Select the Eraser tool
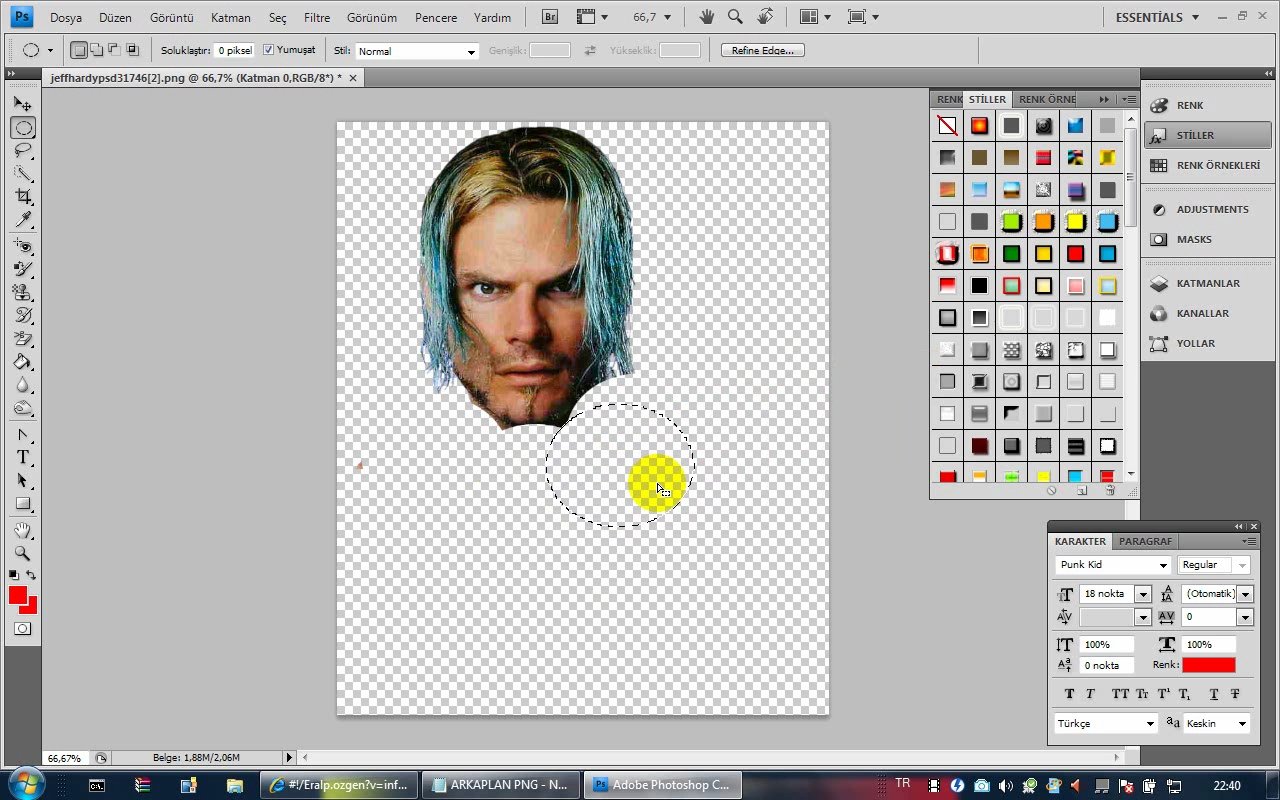1280x800 pixels. click(23, 338)
